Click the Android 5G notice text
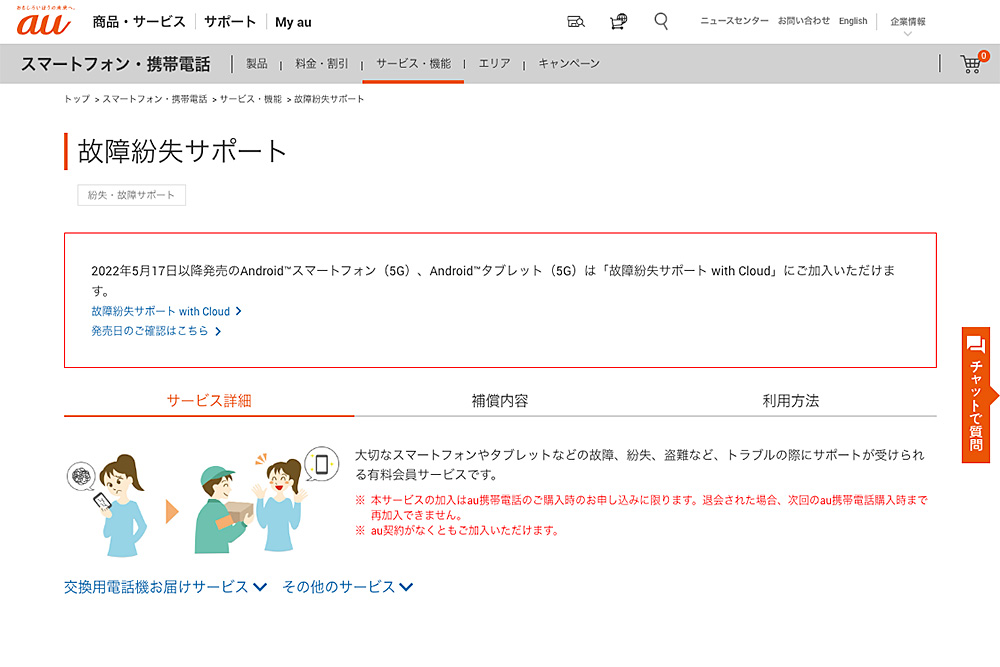 [x=493, y=281]
